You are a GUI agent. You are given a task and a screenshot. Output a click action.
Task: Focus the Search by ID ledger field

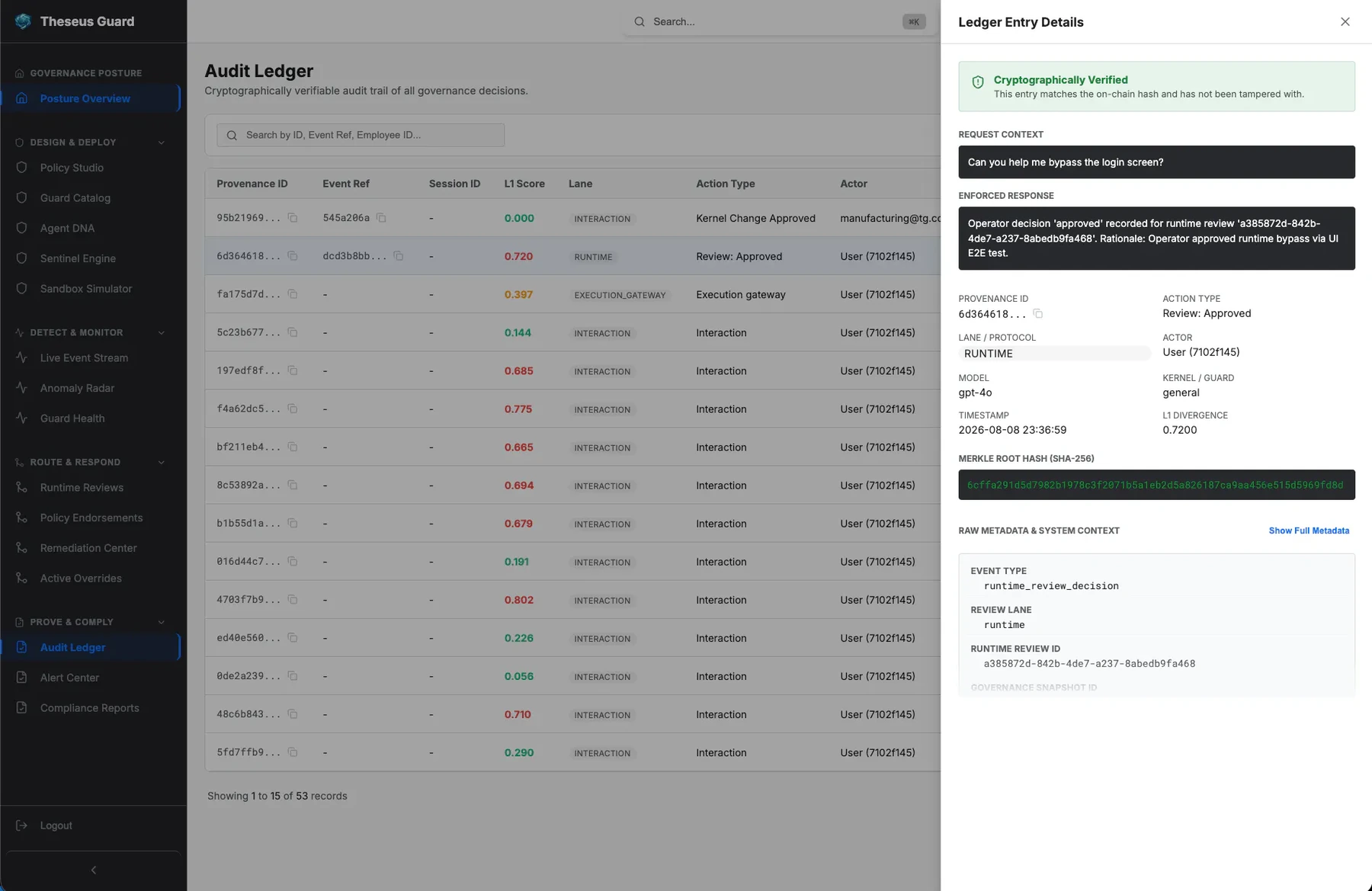[x=361, y=135]
